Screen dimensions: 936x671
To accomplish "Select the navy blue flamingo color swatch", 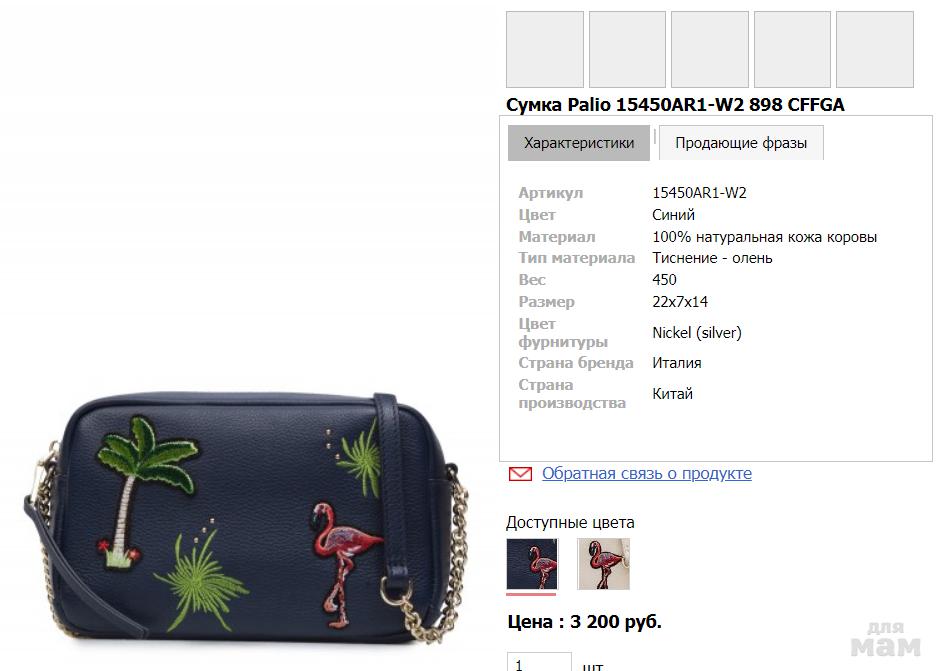I will pos(532,564).
